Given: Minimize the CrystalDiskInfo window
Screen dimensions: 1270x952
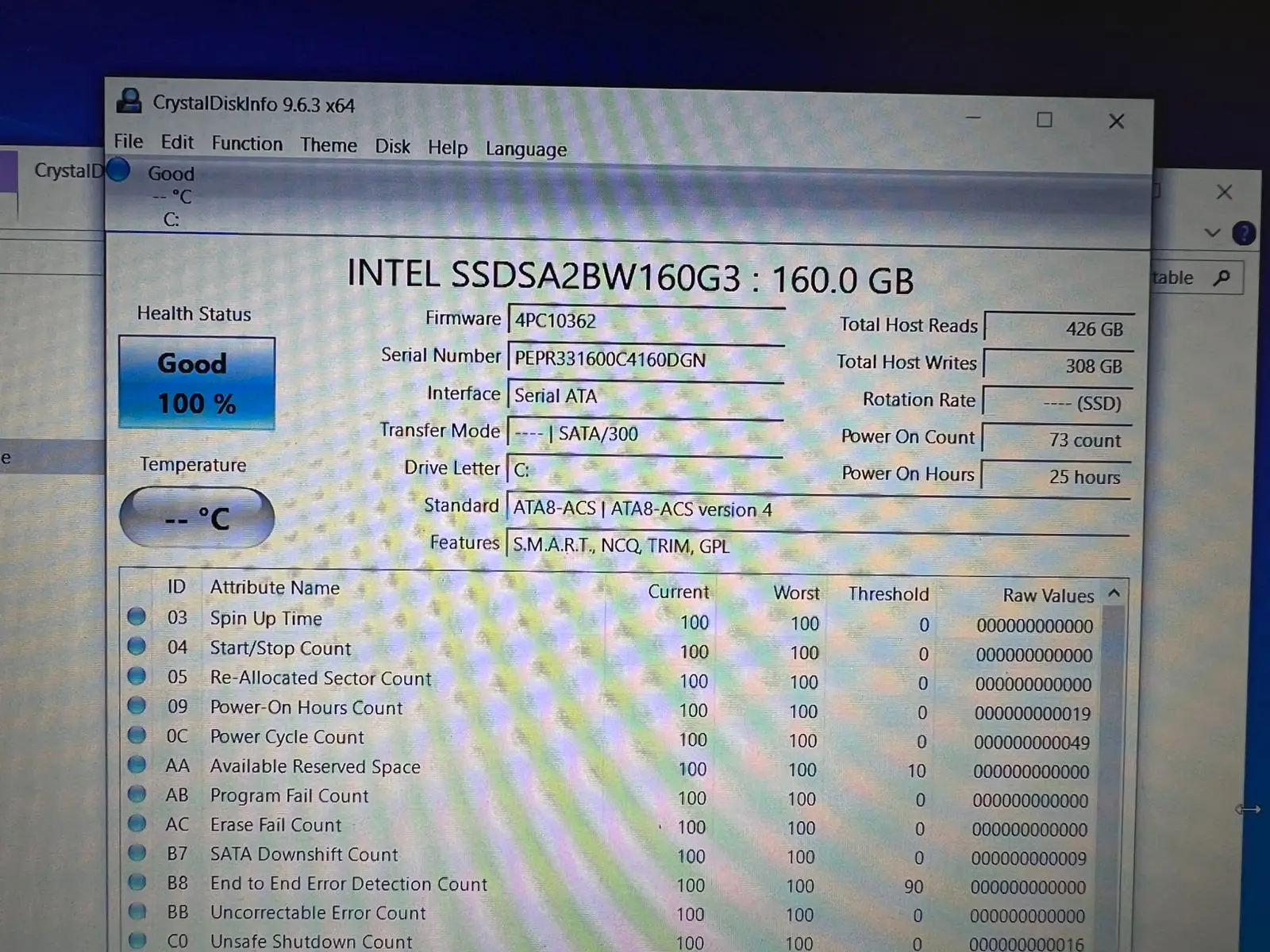Looking at the screenshot, I should (973, 117).
